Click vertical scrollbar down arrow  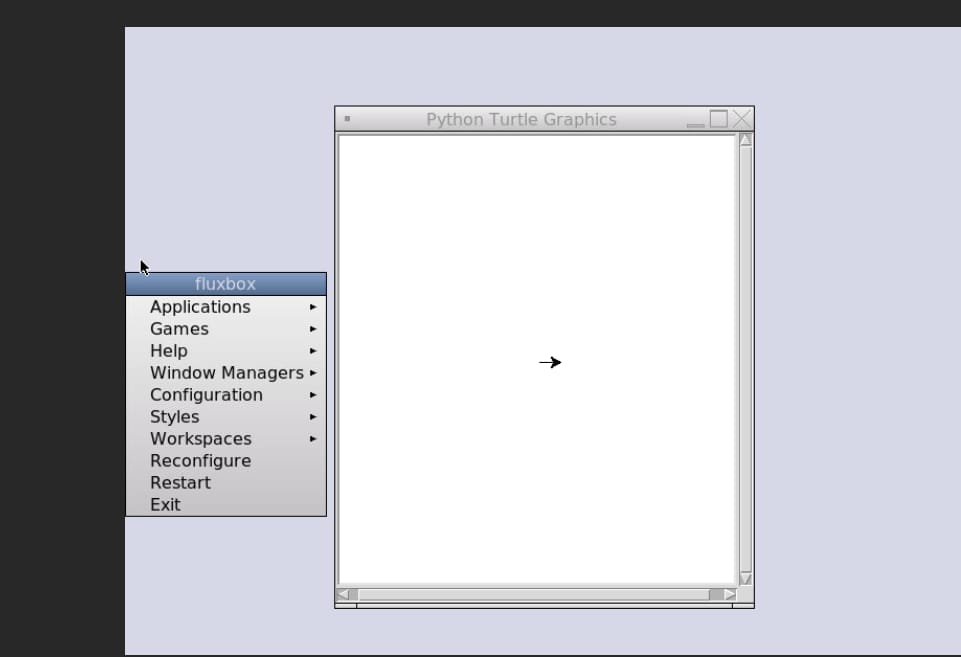745,578
